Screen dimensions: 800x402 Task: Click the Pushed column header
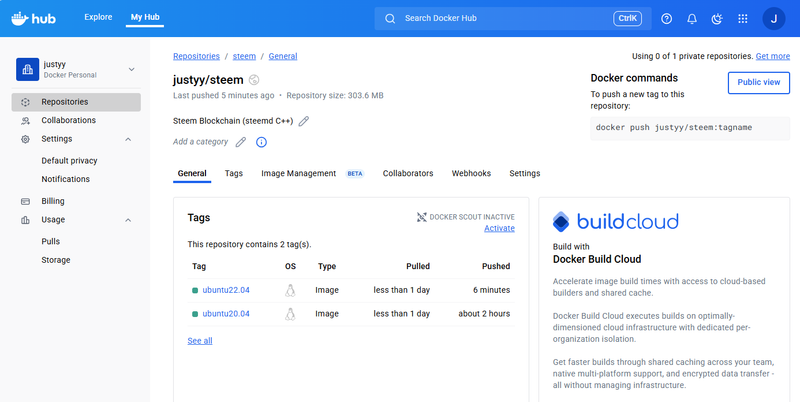[496, 266]
